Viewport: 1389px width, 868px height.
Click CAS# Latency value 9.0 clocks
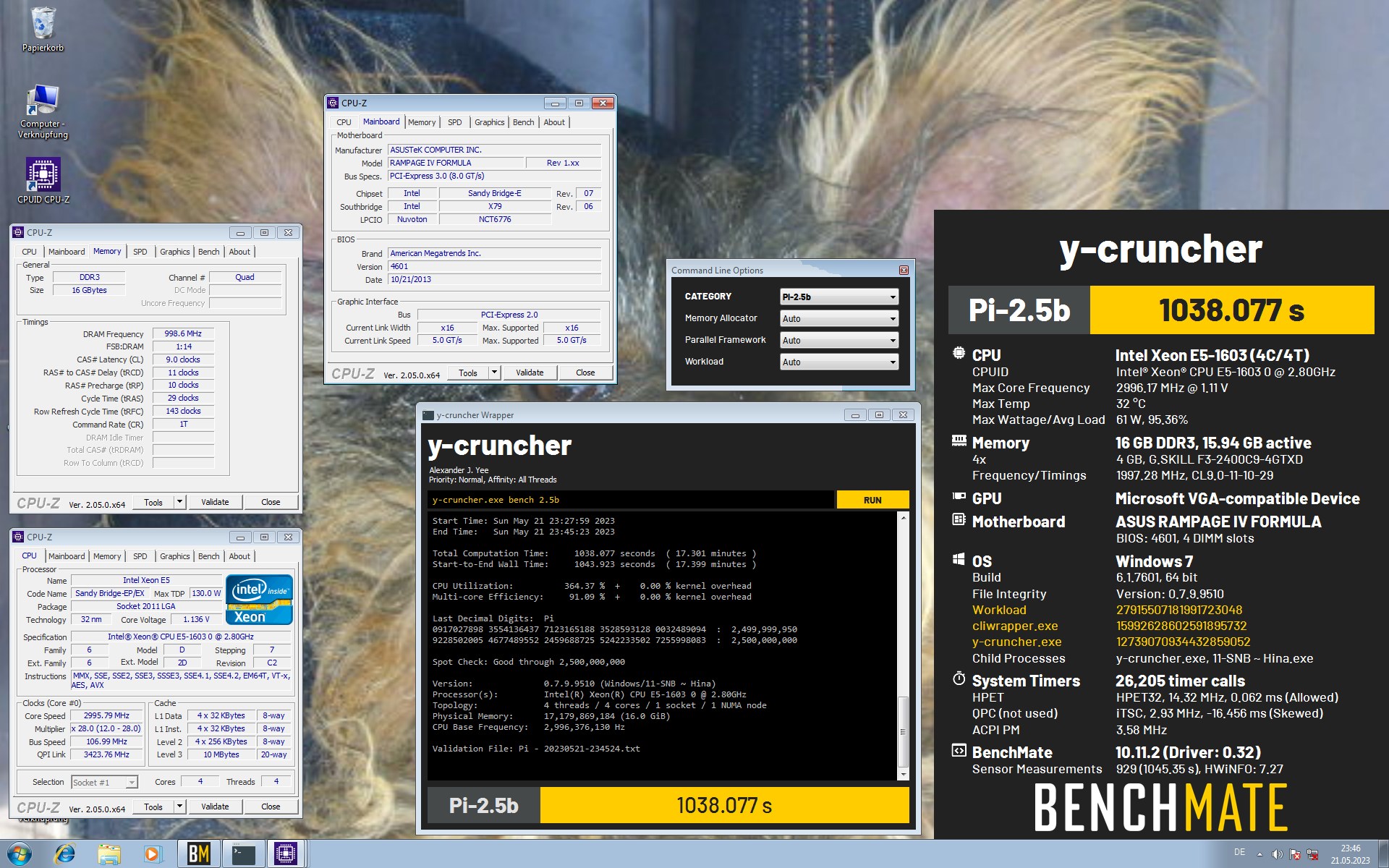click(183, 359)
